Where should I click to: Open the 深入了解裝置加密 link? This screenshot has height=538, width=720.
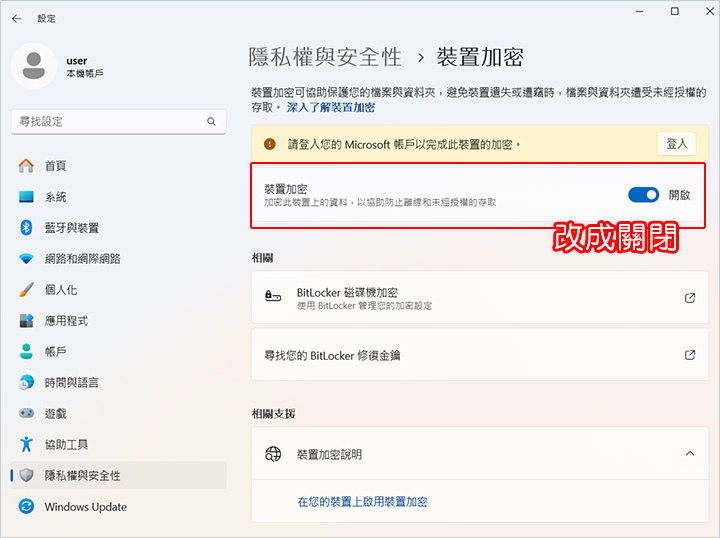pos(331,107)
